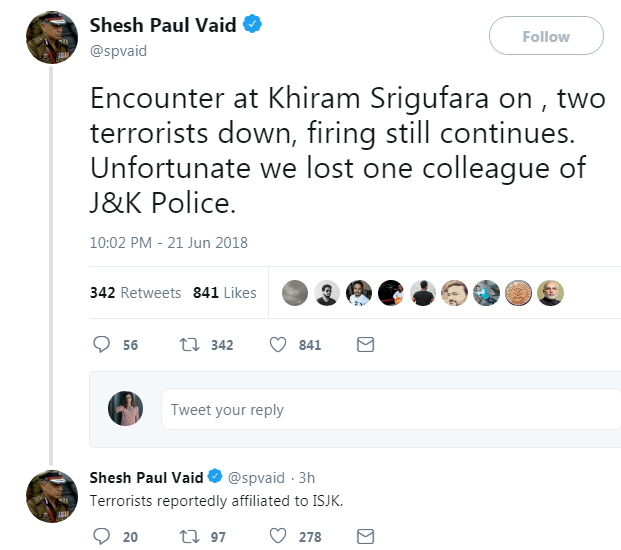Screen dimensions: 621x550
Task: Direct message the ISJK follow-up tweet
Action: [x=366, y=537]
